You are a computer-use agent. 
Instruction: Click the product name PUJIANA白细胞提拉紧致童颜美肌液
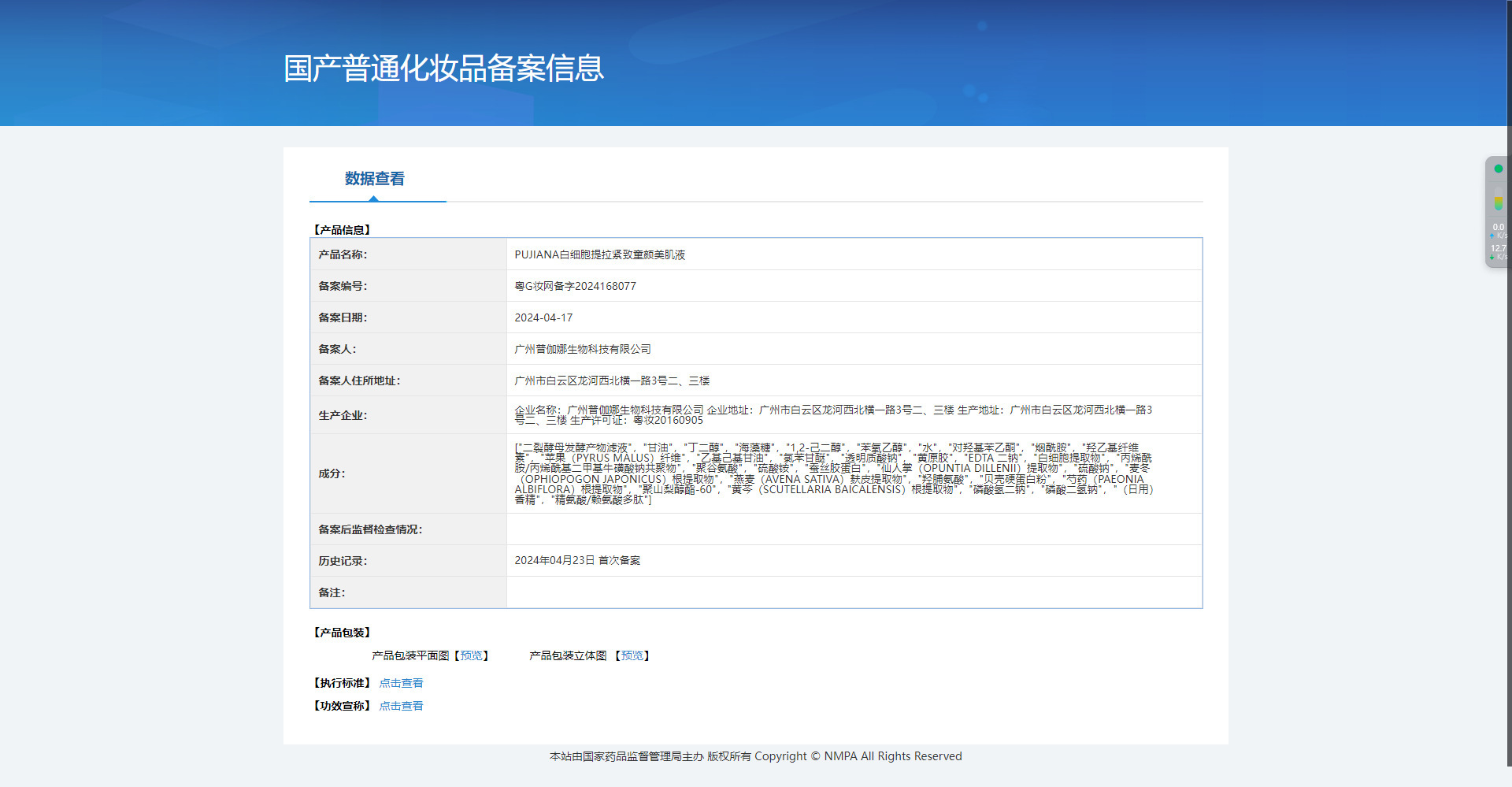pos(599,254)
